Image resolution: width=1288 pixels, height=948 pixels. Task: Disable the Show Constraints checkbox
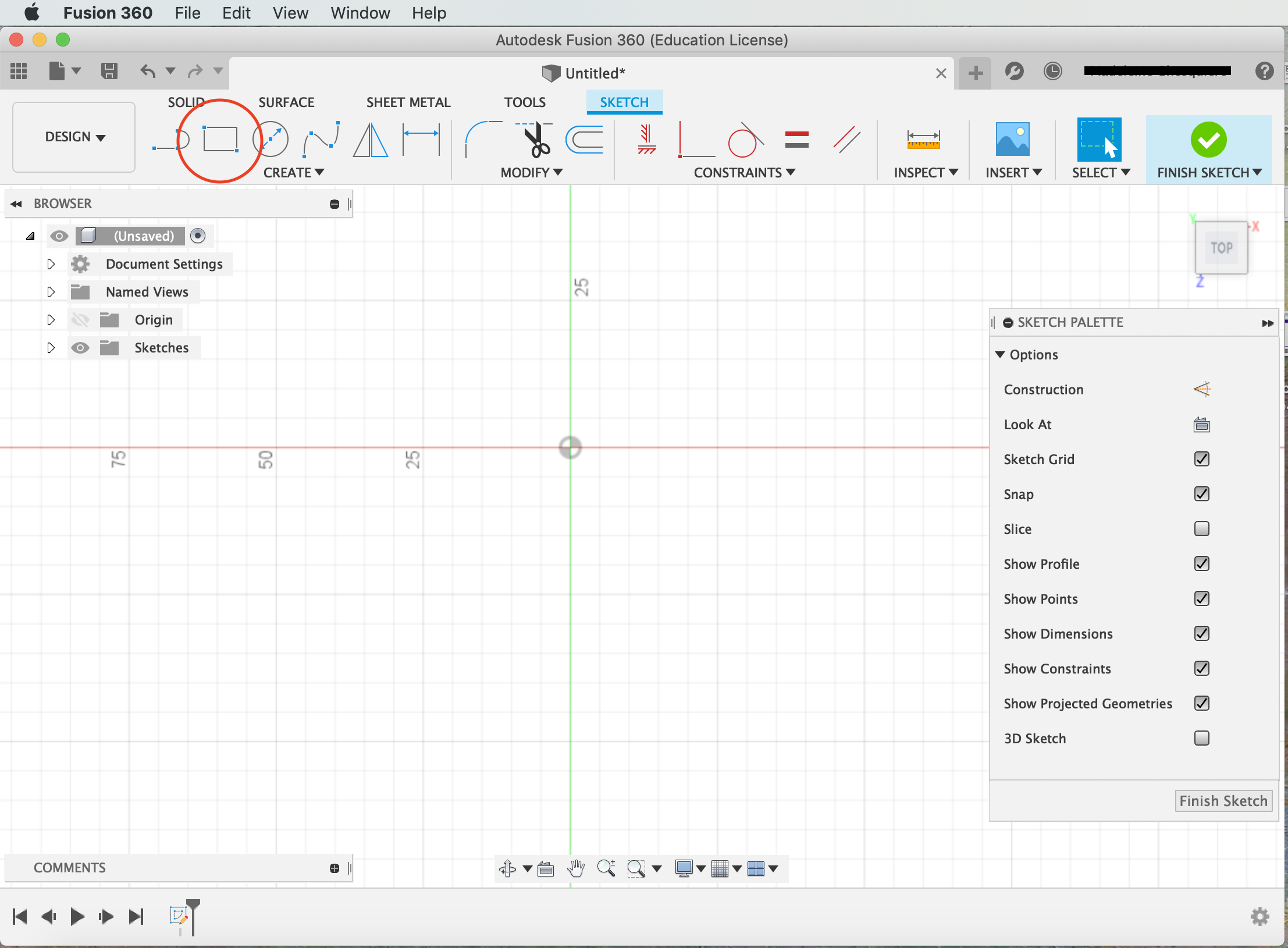coord(1201,668)
